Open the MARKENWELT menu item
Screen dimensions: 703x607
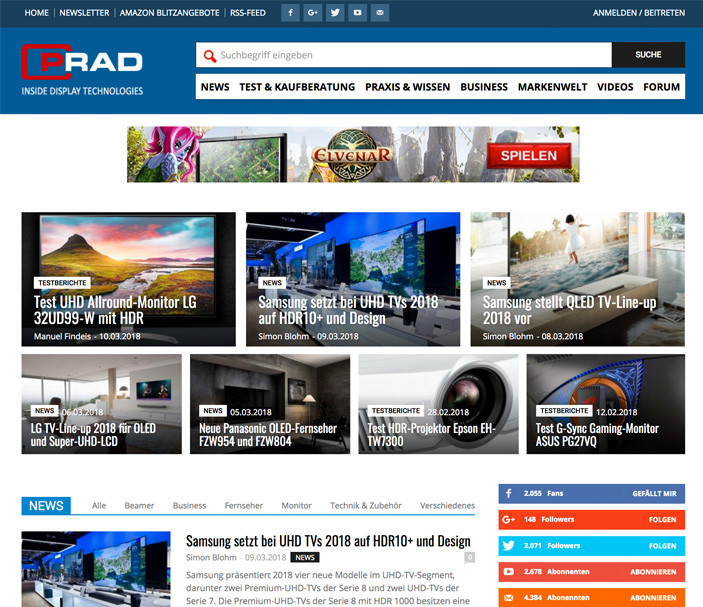tap(552, 87)
